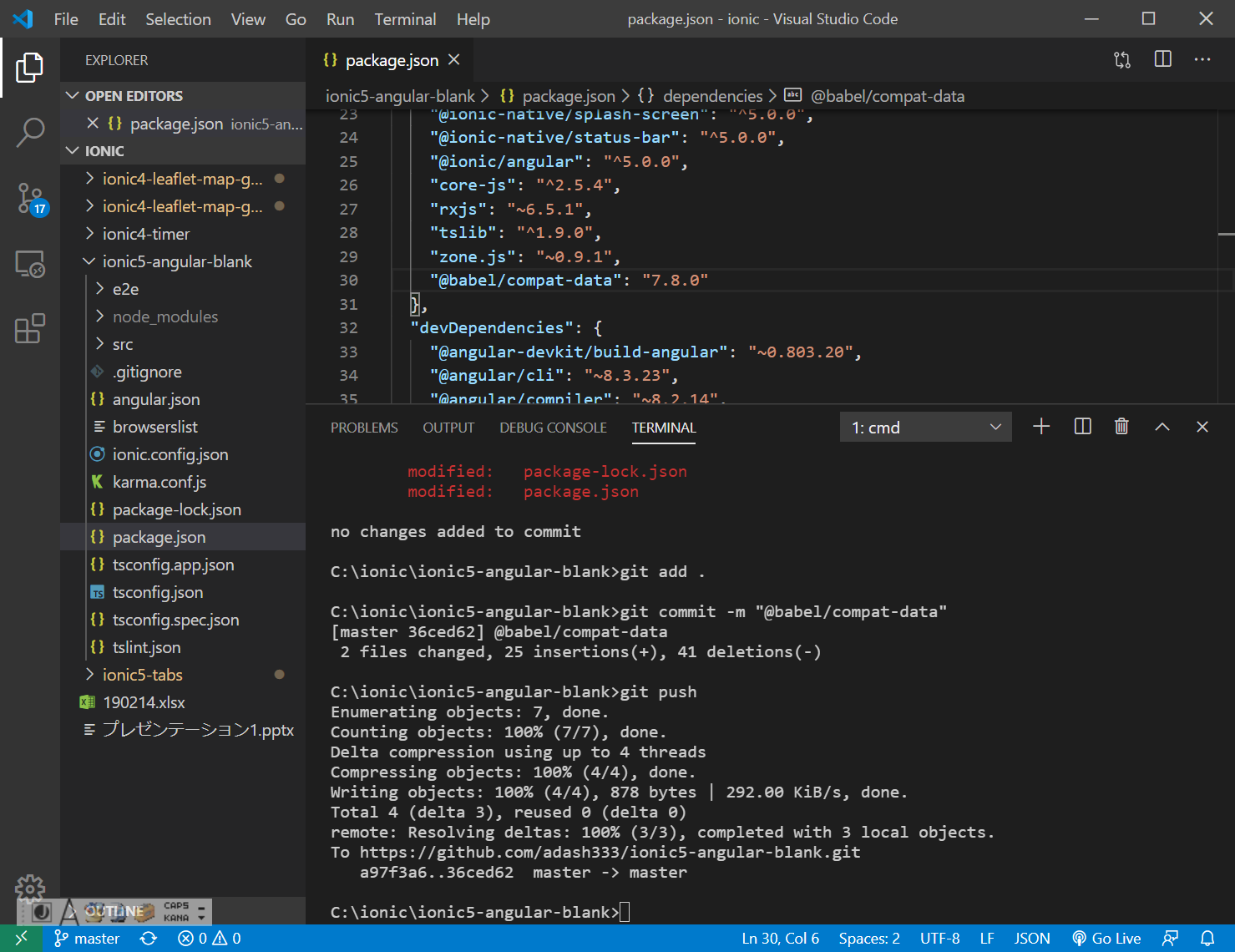Open Source Control view with 17 badge

32,199
